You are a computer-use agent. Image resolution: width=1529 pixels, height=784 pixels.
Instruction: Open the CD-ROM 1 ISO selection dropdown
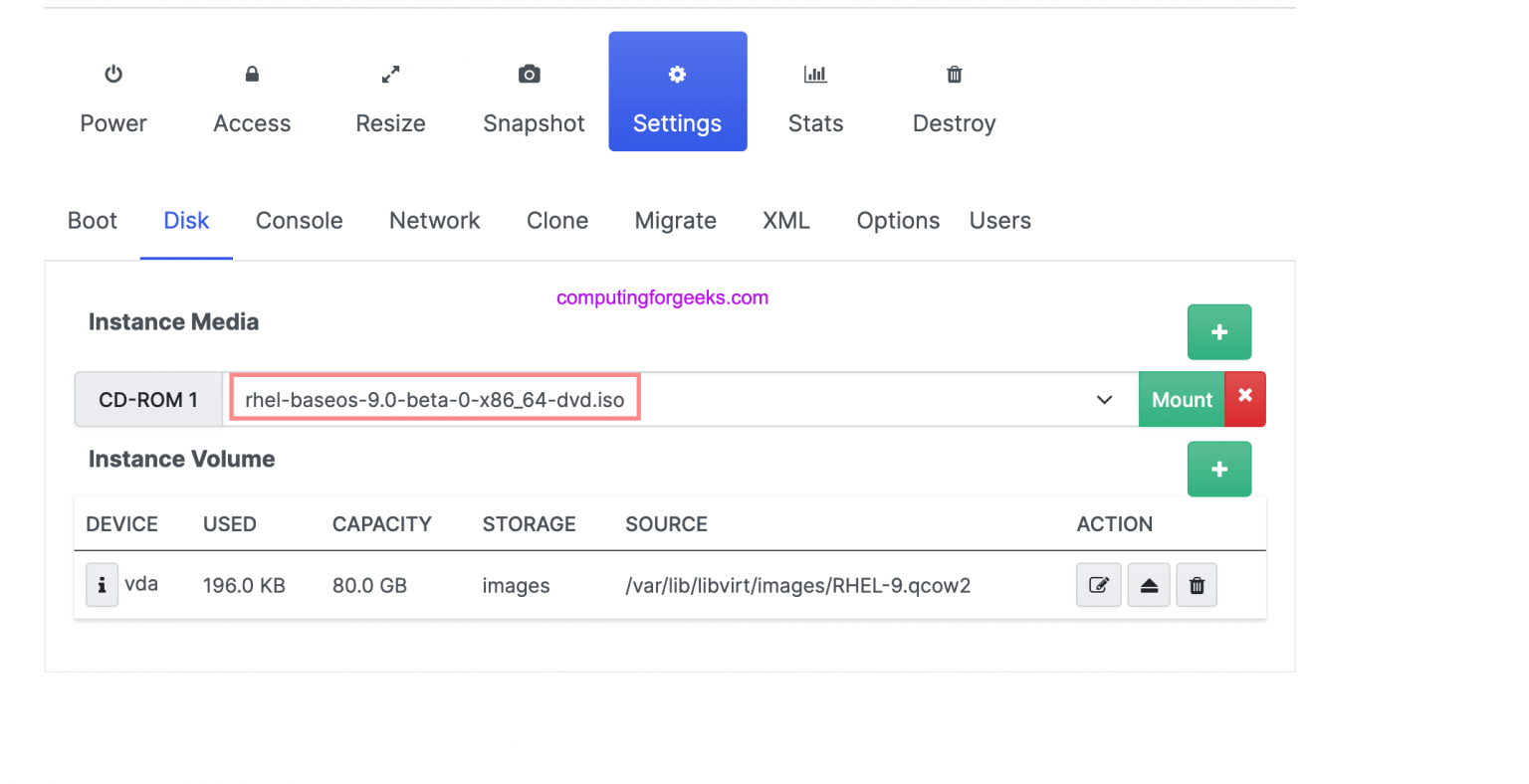coord(1103,399)
